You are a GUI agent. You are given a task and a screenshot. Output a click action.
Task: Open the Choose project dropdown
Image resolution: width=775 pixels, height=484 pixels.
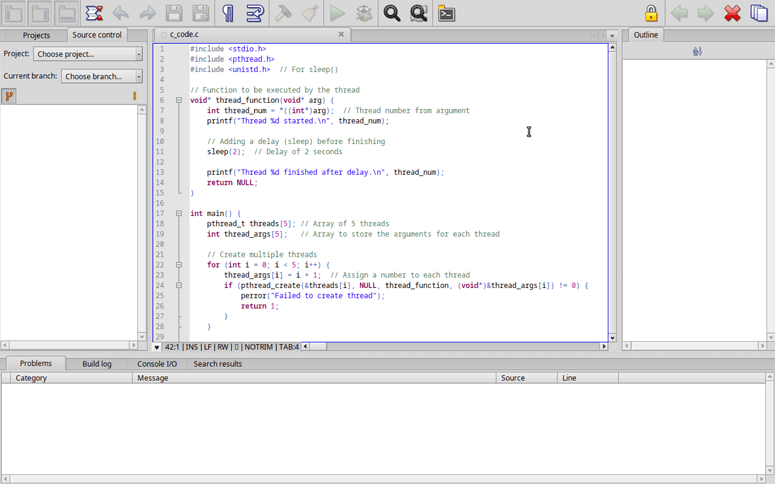88,54
